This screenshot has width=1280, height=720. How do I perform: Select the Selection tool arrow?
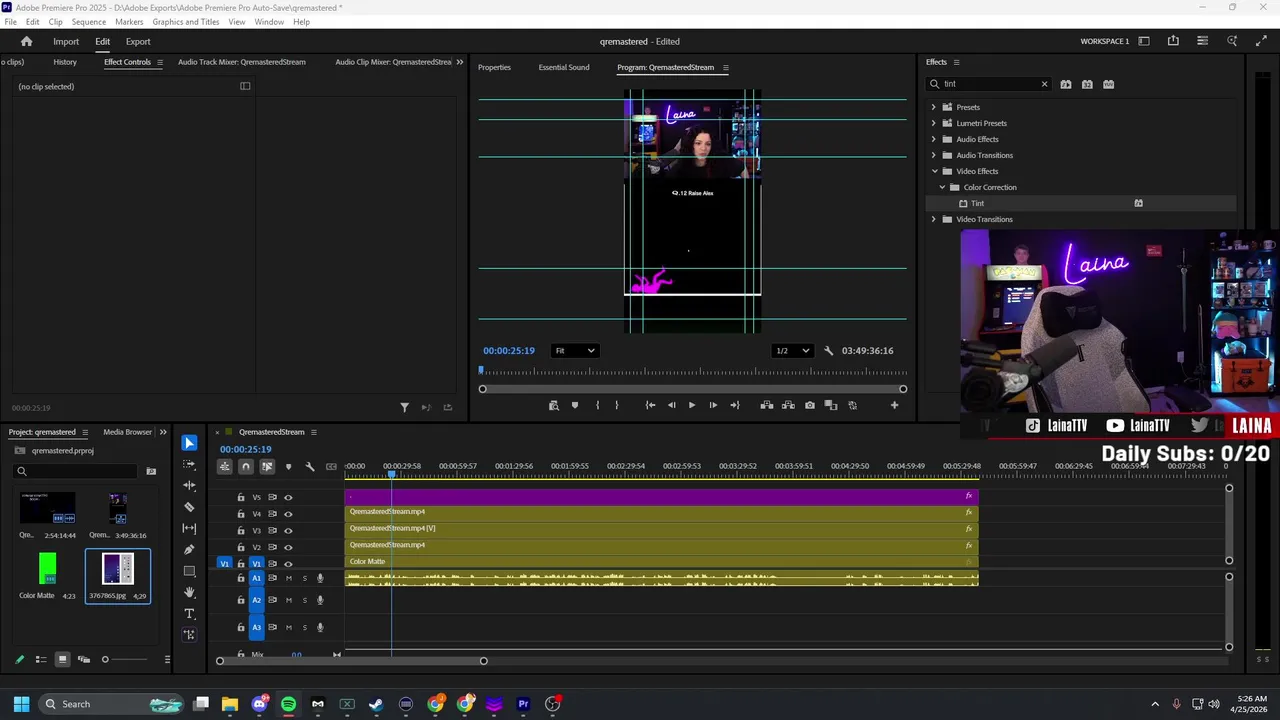coord(189,443)
